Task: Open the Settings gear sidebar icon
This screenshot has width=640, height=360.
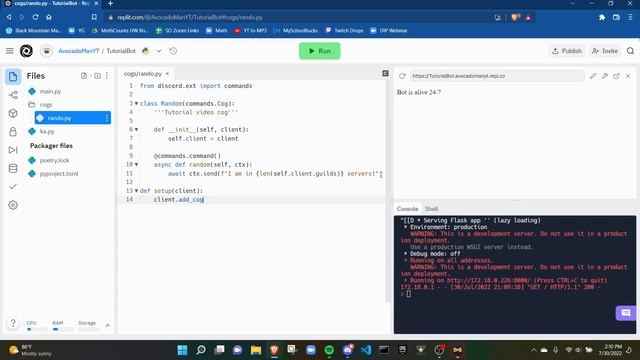Action: pos(13,205)
